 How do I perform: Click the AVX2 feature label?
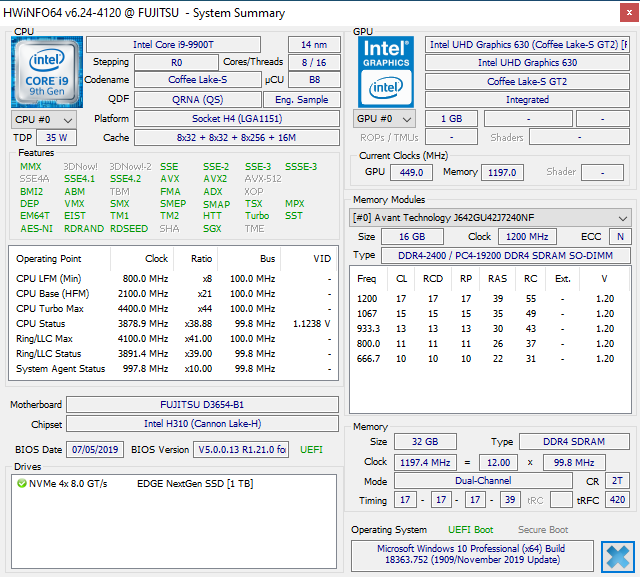click(x=215, y=179)
